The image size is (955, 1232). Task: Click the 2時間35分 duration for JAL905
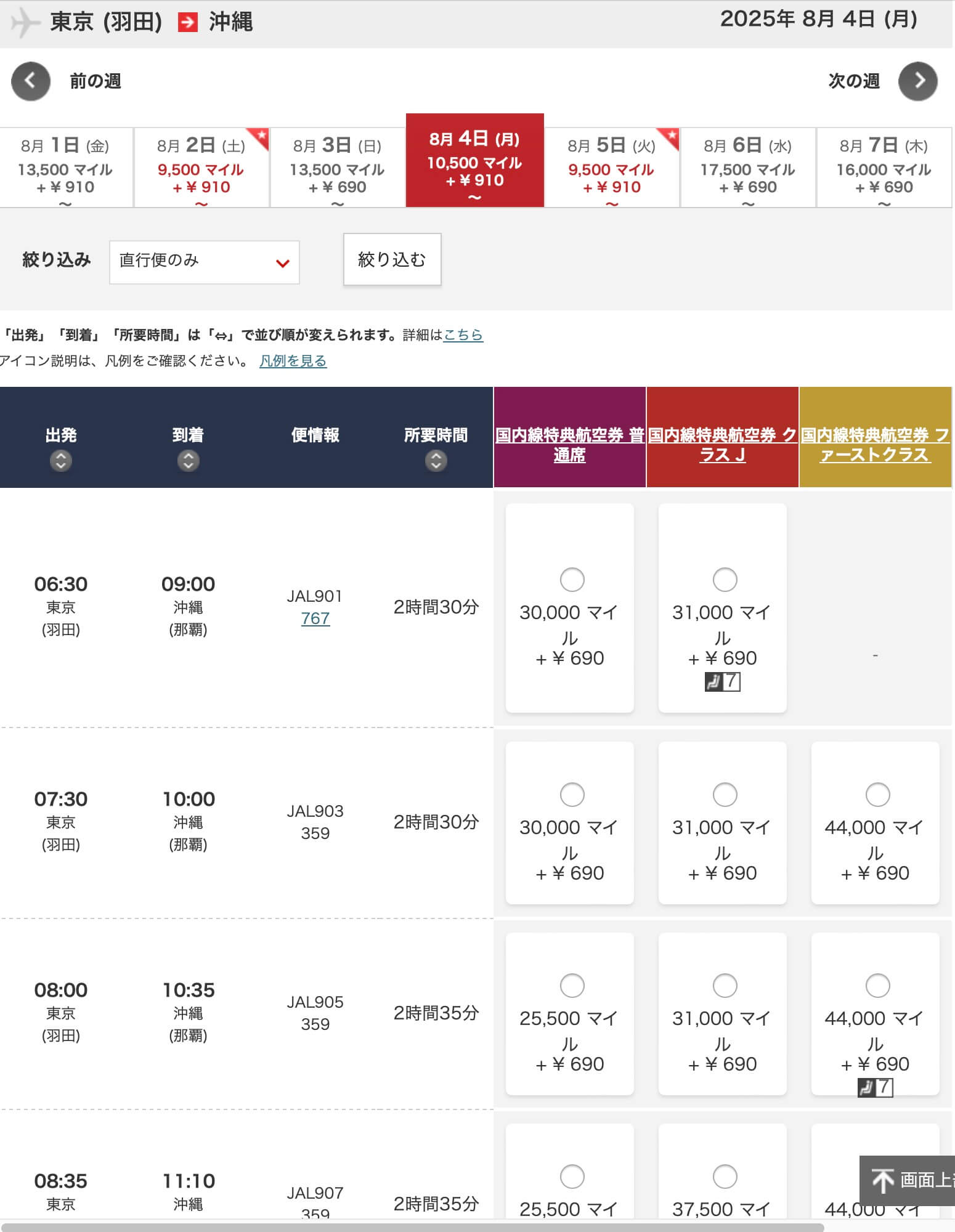(x=436, y=1013)
